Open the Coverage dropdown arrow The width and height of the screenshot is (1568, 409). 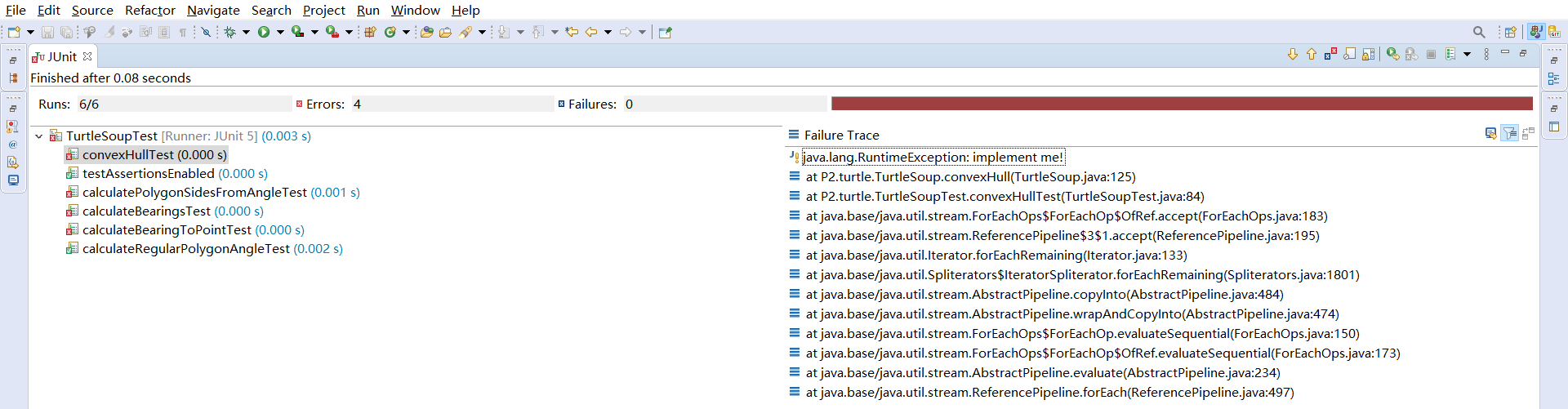[314, 32]
